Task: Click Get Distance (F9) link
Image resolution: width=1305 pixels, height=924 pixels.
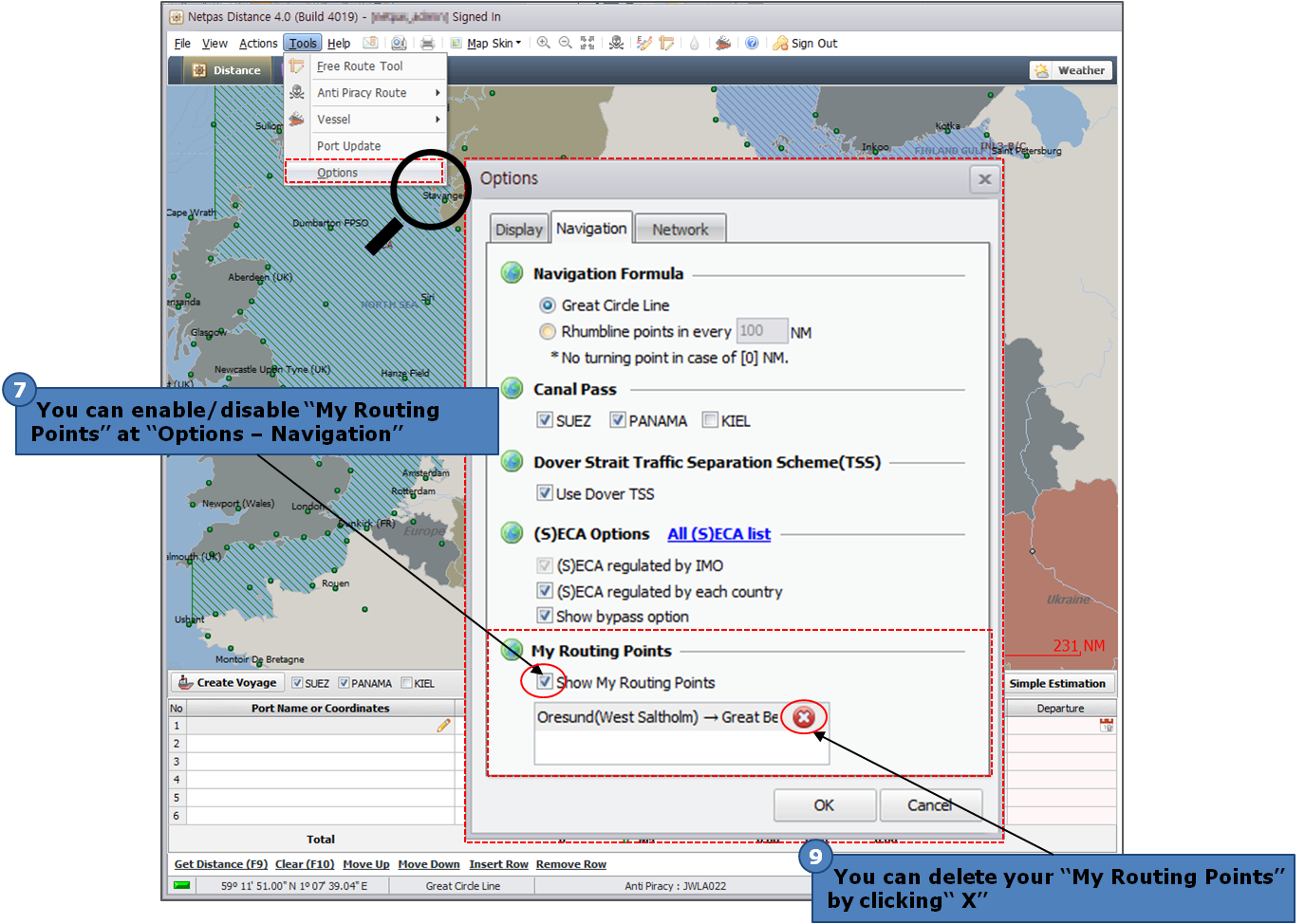Action: pos(221,864)
